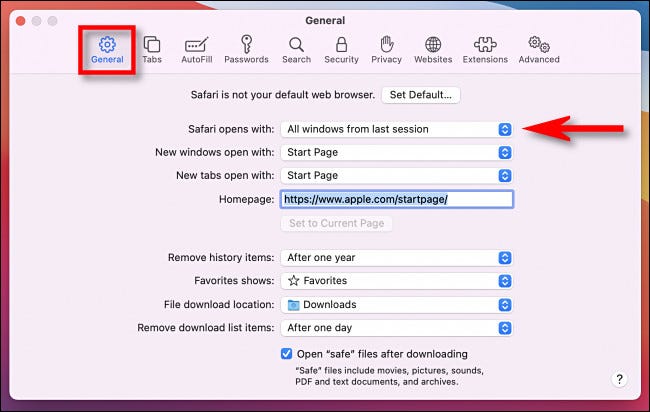Open 'Remove history items' dropdown
650x412 pixels.
coord(397,258)
